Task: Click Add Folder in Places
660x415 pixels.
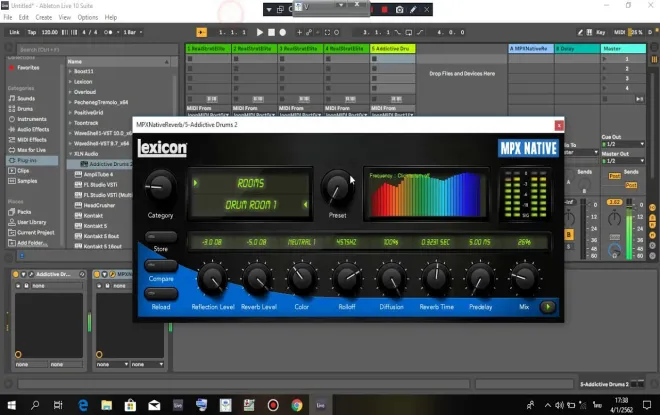Action: tap(32, 243)
